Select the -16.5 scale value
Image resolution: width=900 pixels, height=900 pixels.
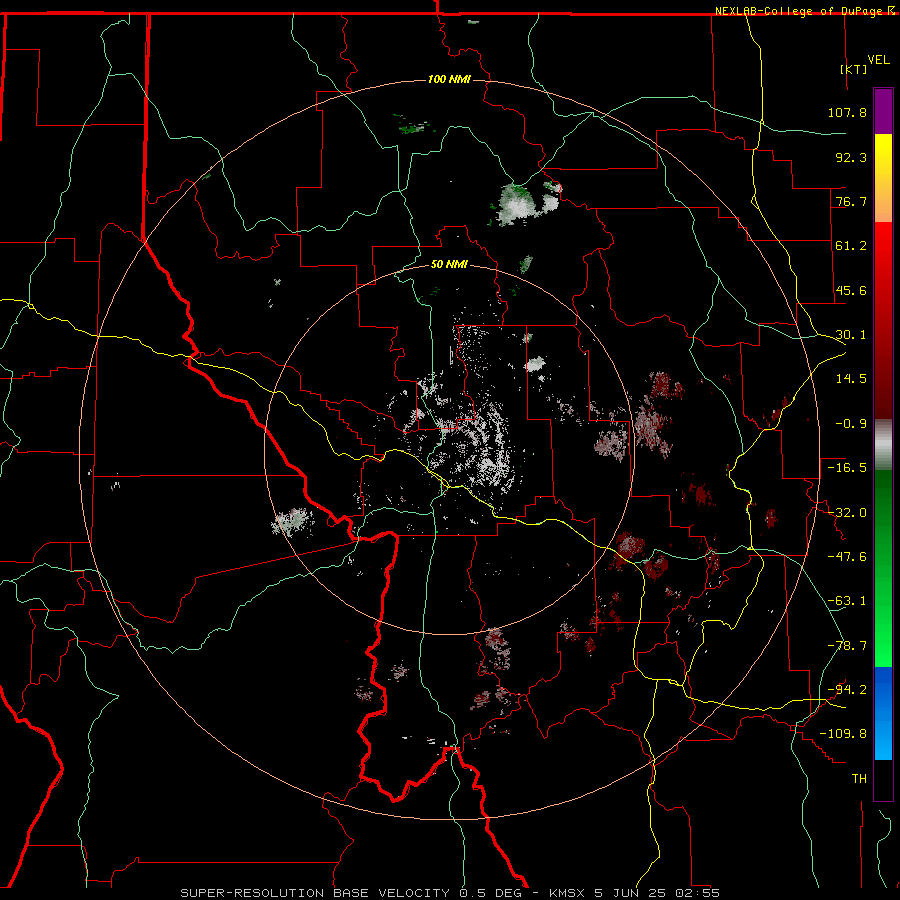[847, 468]
